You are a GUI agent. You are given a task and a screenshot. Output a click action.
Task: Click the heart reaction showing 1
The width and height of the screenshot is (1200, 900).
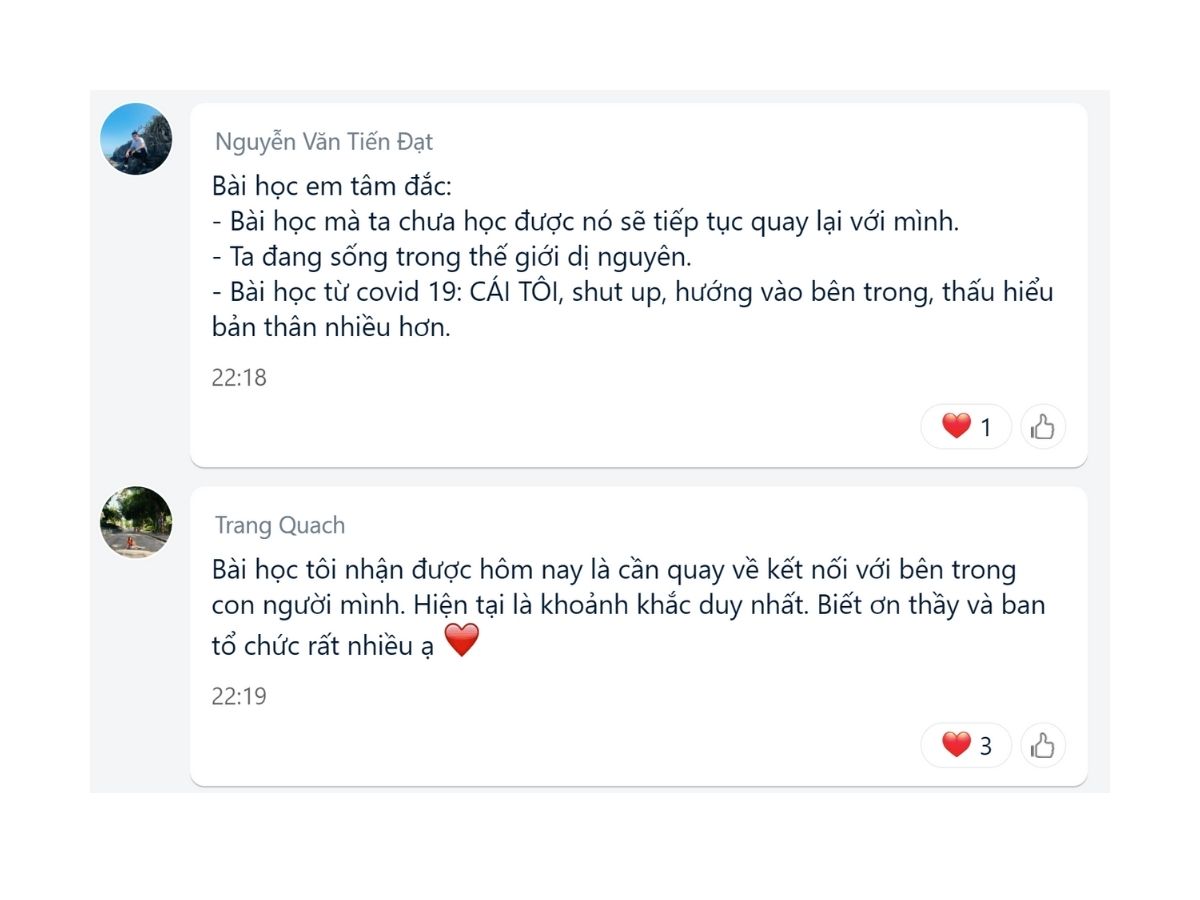click(x=966, y=427)
